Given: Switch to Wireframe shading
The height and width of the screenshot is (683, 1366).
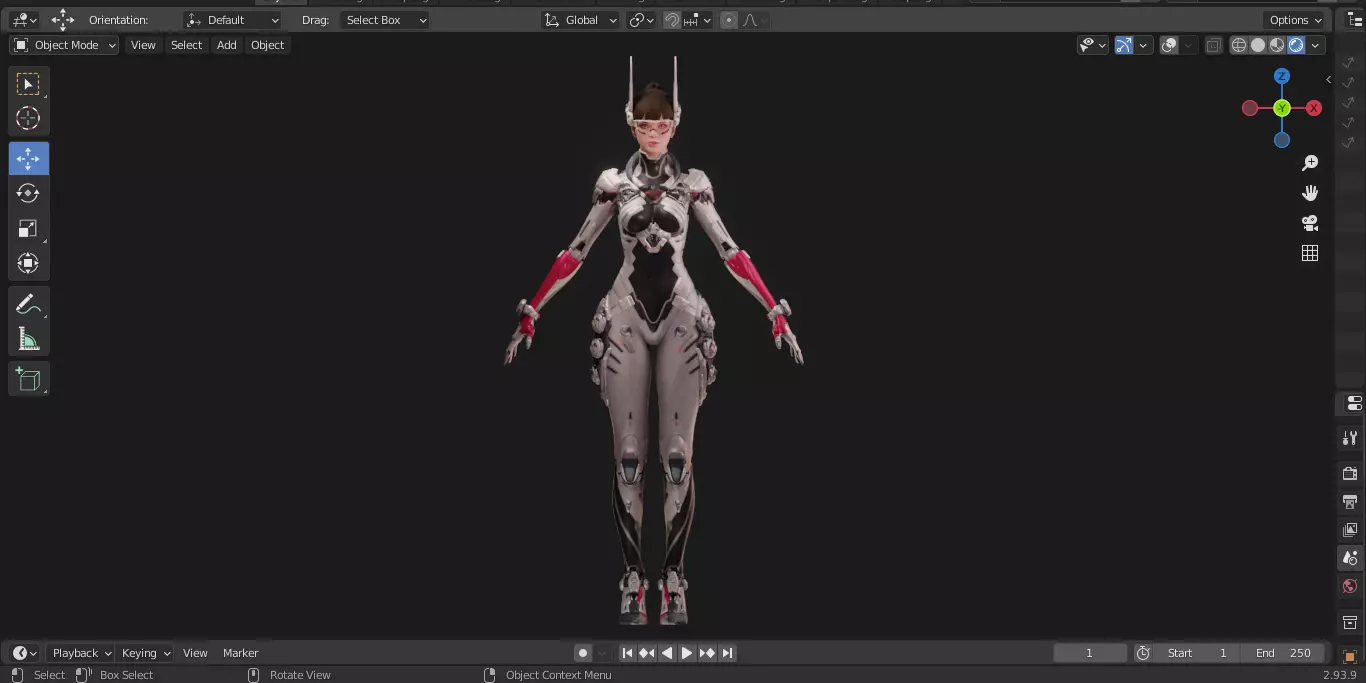Looking at the screenshot, I should (x=1239, y=45).
